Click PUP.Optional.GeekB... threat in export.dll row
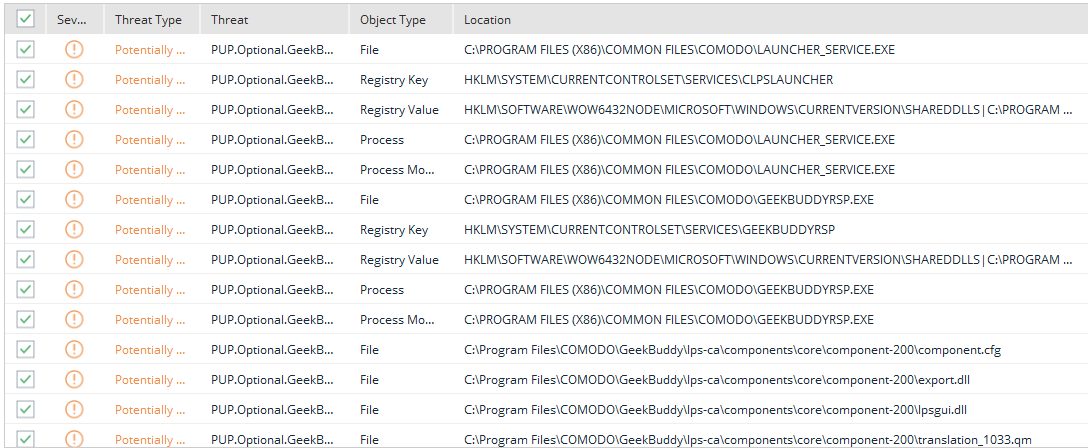 [272, 379]
